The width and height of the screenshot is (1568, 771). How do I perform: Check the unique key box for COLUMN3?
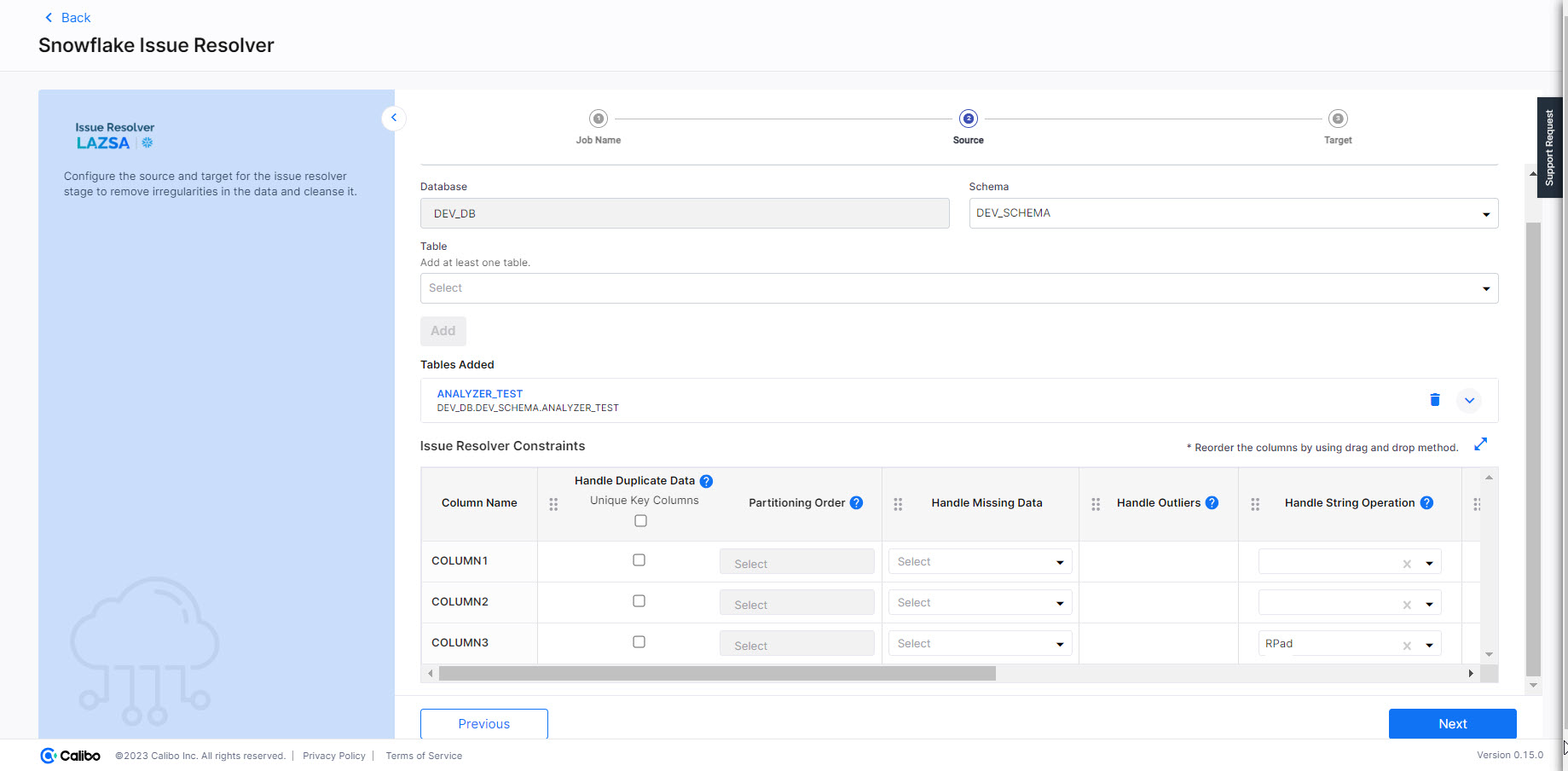639,642
